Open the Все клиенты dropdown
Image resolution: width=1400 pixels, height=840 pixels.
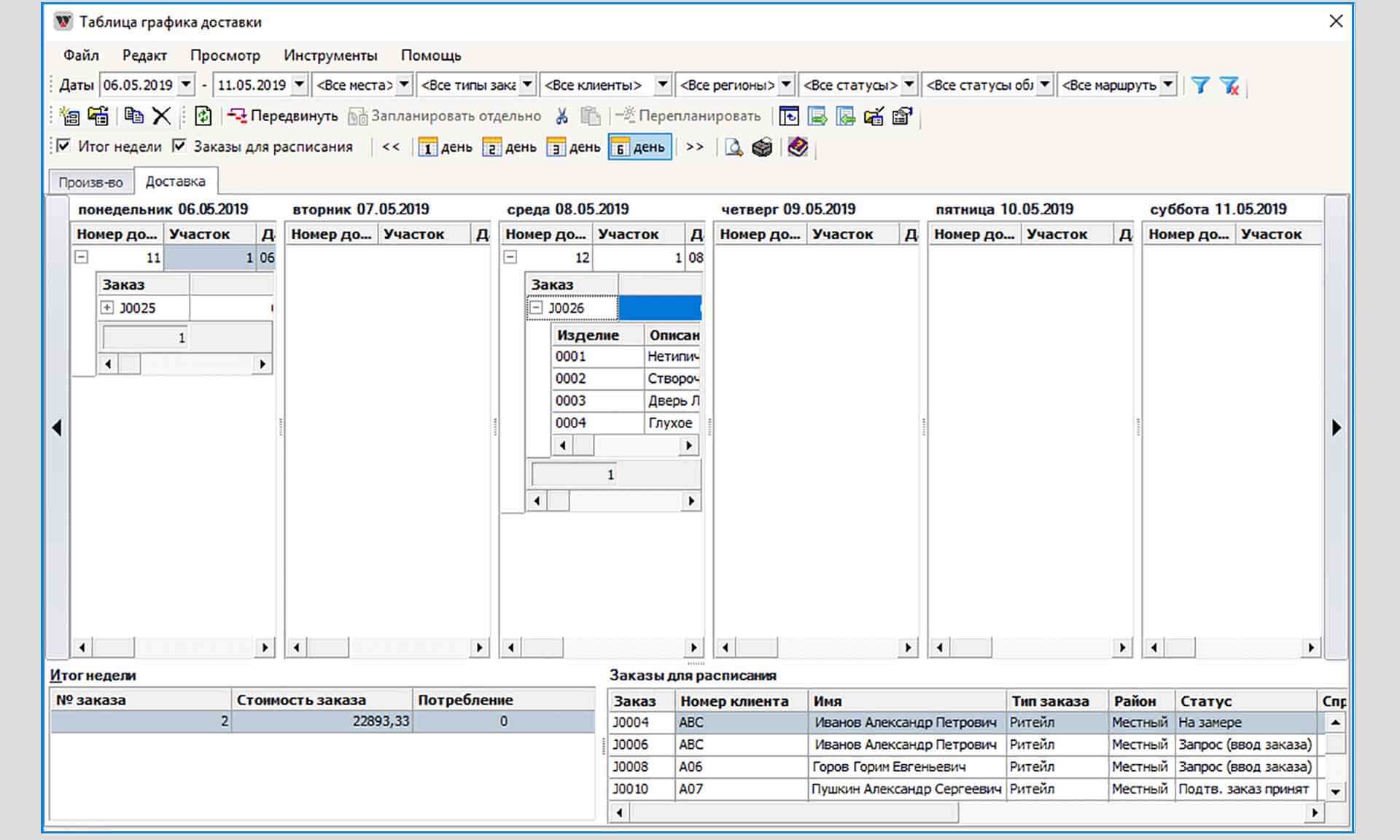[662, 85]
